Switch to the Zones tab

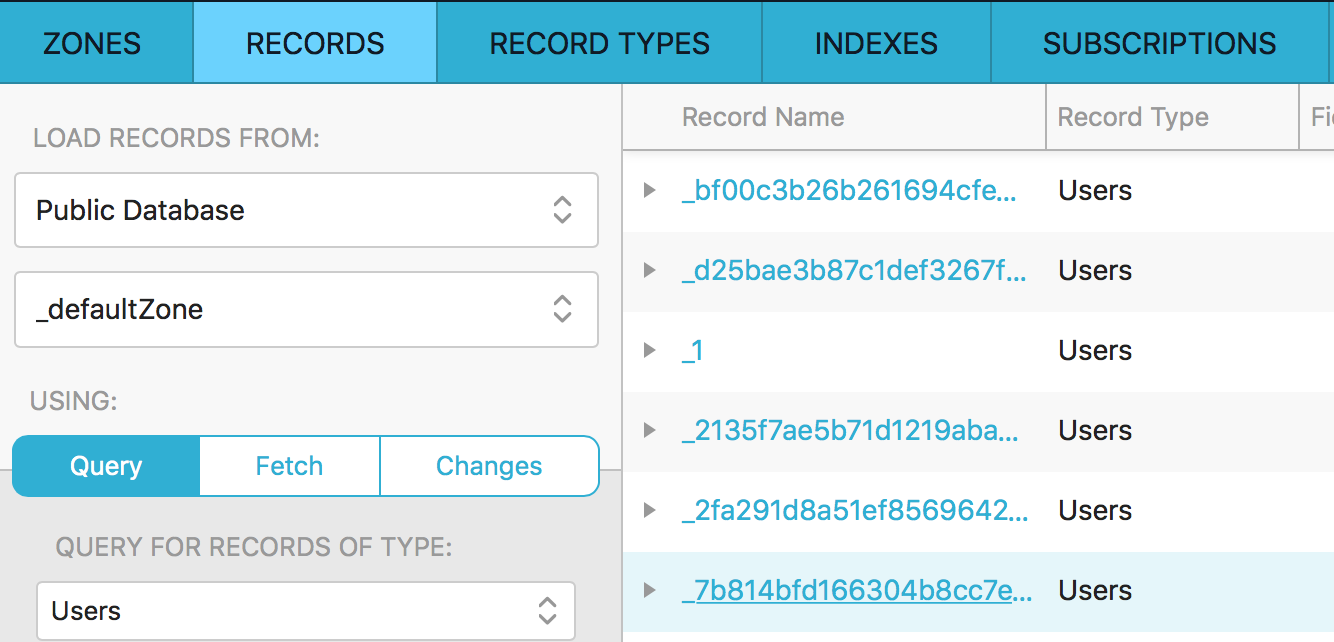(x=92, y=44)
